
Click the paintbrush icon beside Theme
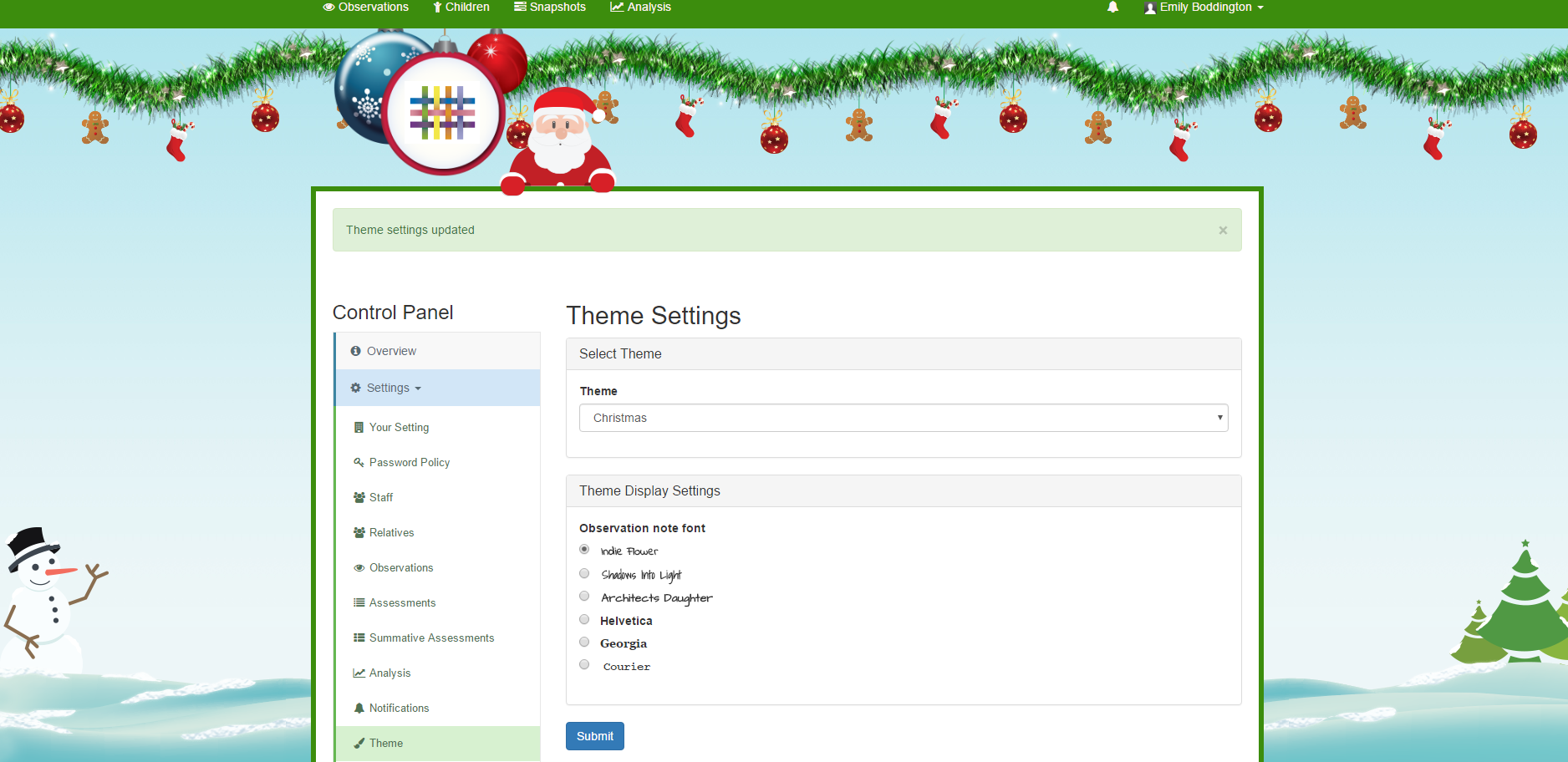[359, 743]
